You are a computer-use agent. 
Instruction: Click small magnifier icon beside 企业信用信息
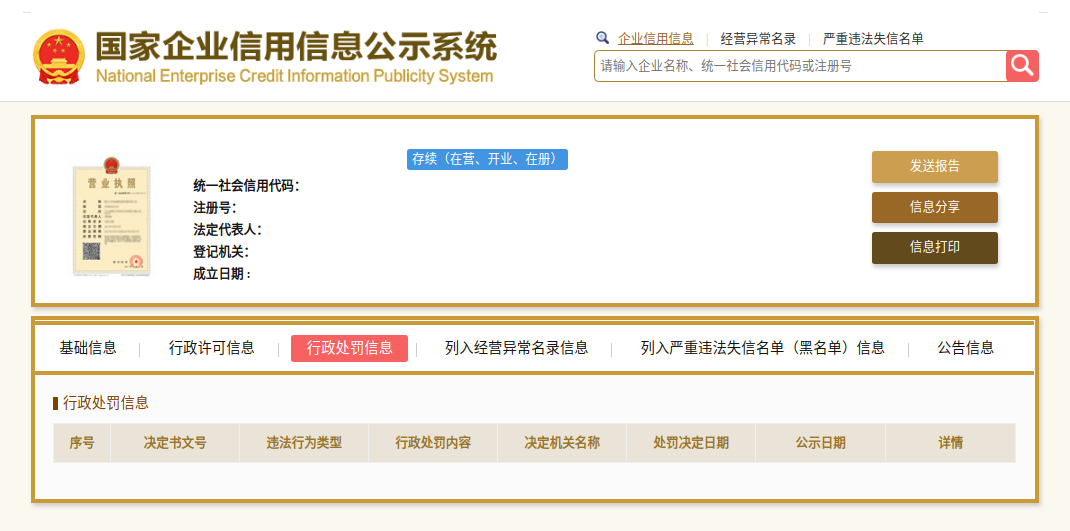(x=602, y=38)
